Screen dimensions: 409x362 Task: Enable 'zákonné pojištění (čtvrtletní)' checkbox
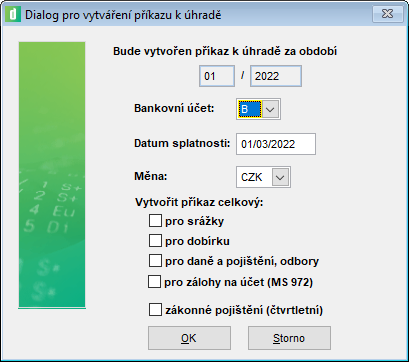tap(155, 310)
